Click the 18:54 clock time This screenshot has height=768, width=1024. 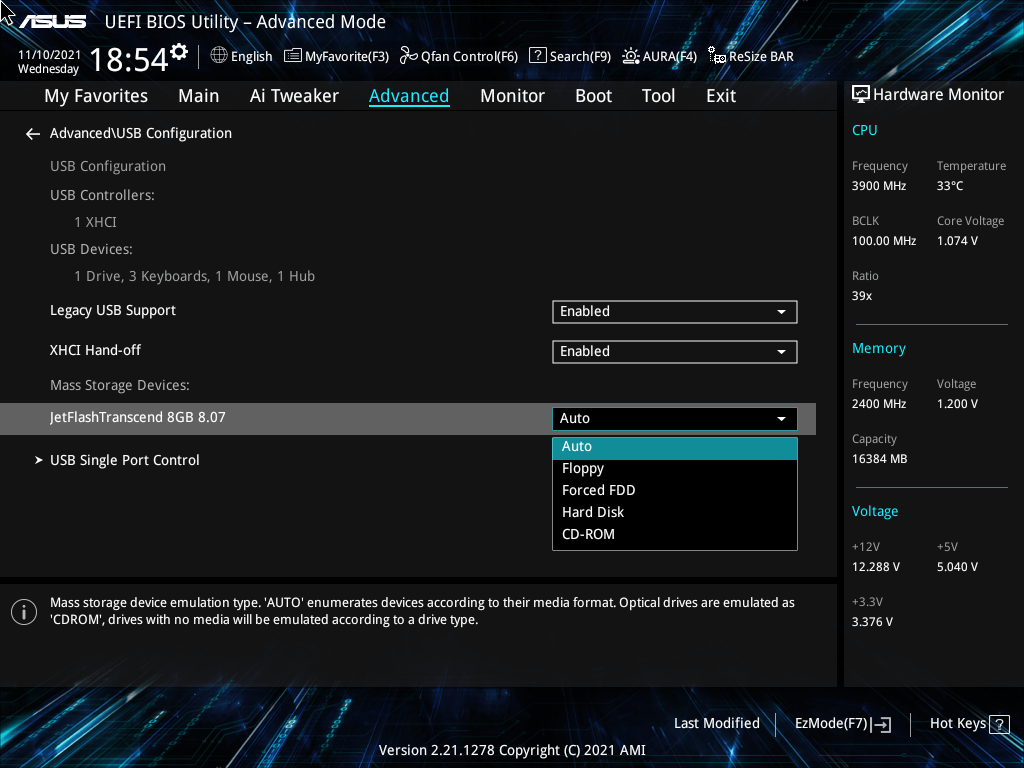(x=129, y=60)
